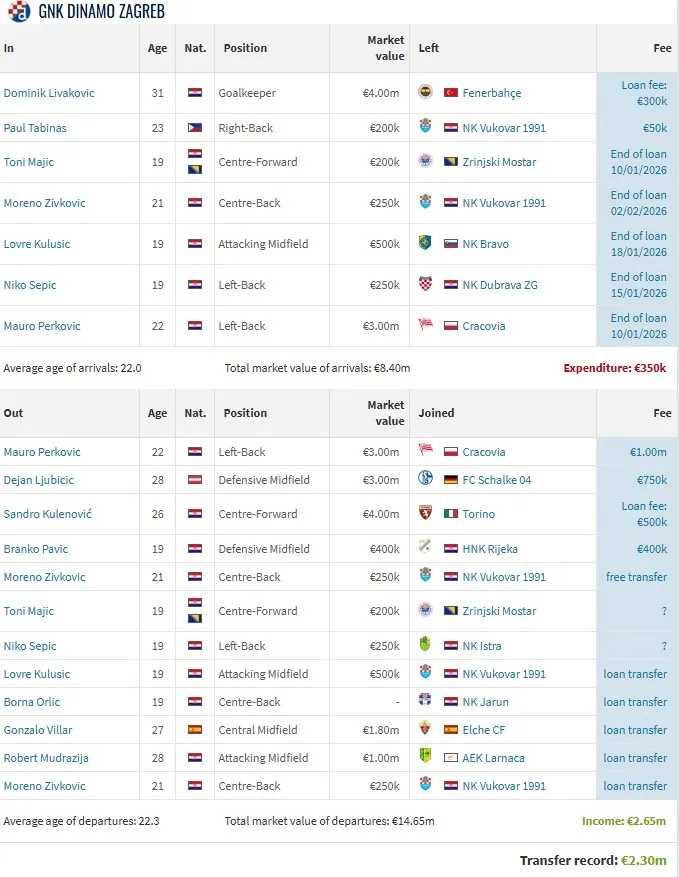Click the FC Schalke 04 crest

pyautogui.click(x=425, y=480)
